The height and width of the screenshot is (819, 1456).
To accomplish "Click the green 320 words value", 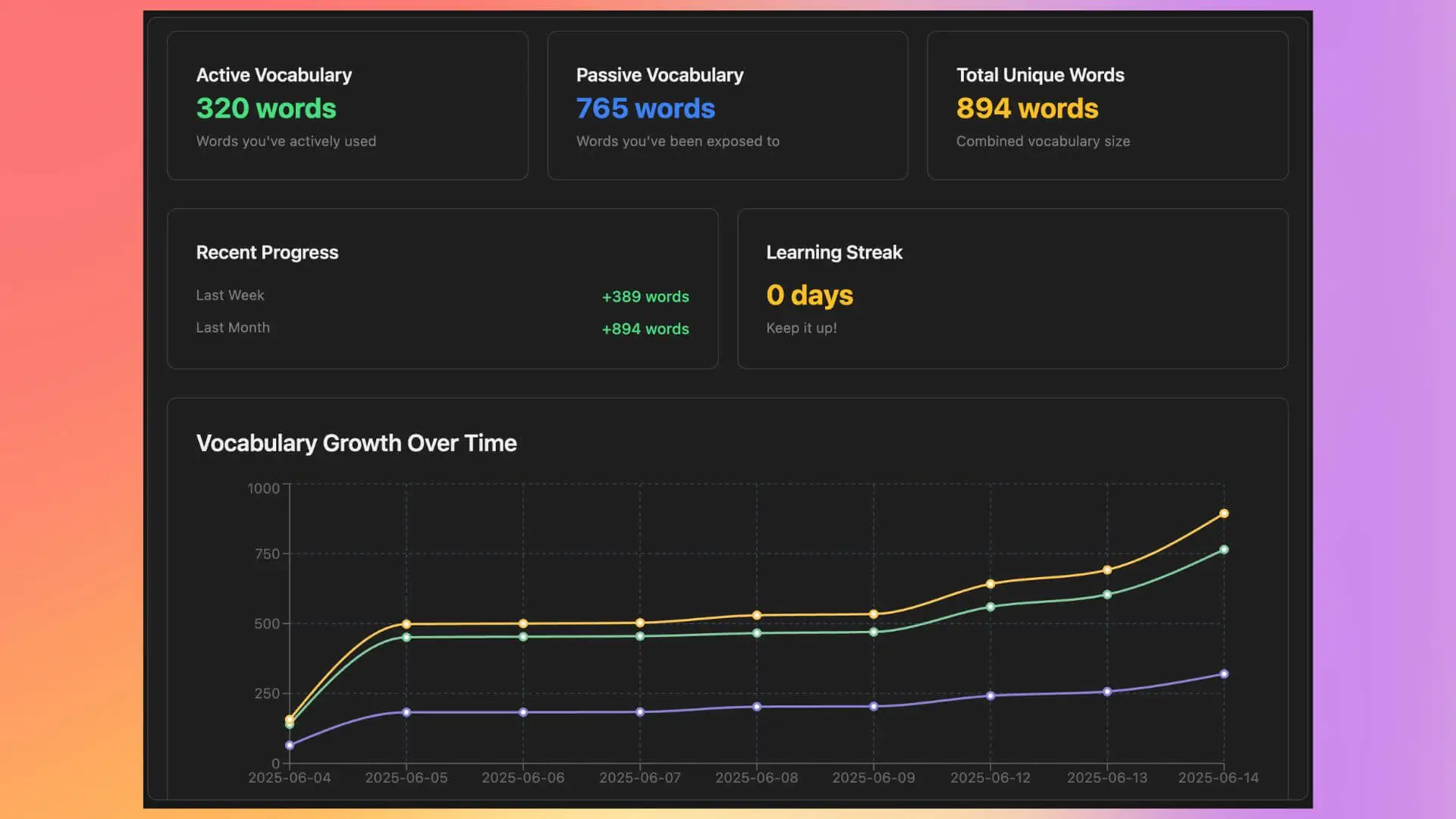I will (x=266, y=109).
